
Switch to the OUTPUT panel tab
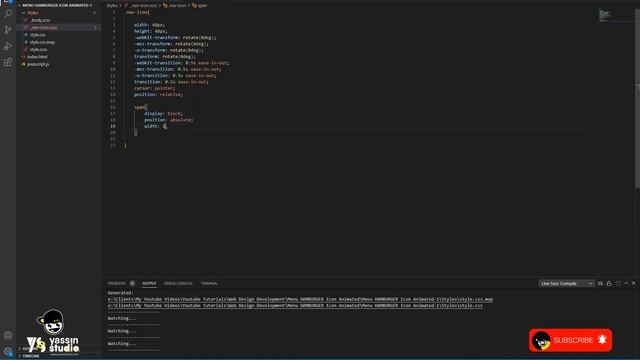click(149, 283)
